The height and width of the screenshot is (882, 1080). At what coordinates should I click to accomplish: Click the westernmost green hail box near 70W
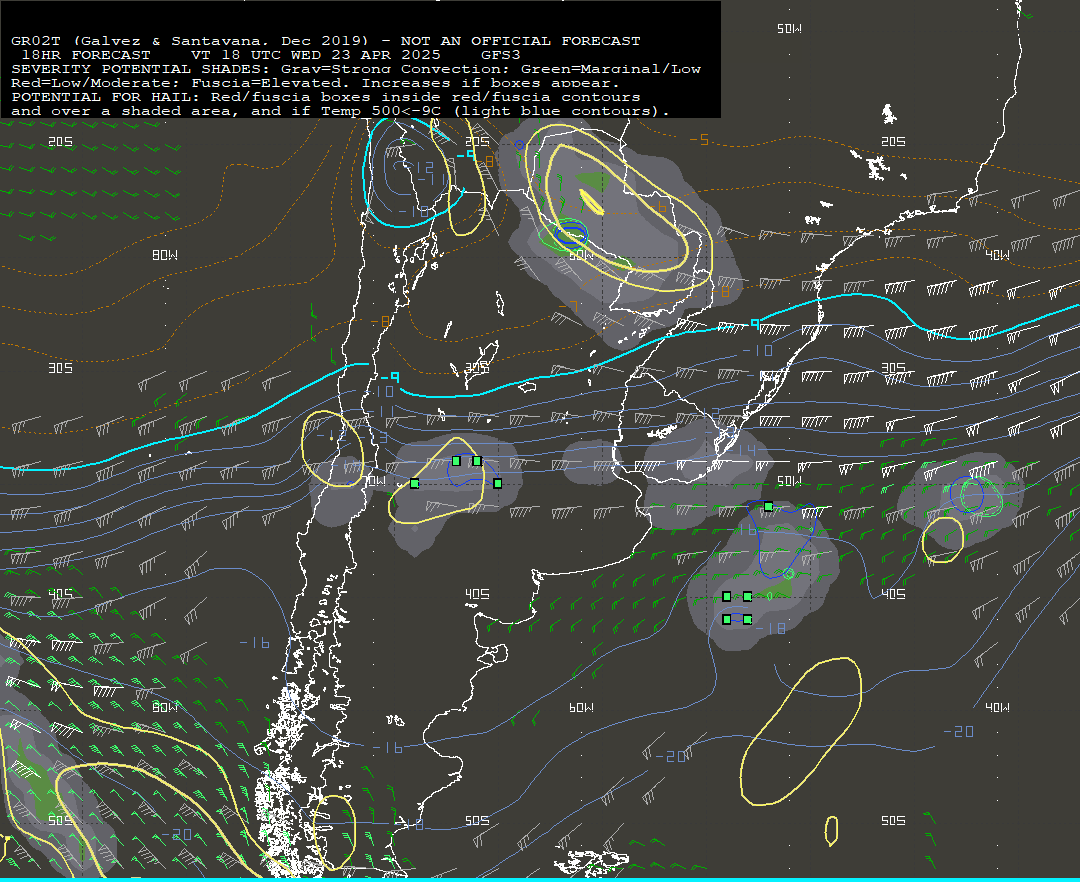pos(415,484)
